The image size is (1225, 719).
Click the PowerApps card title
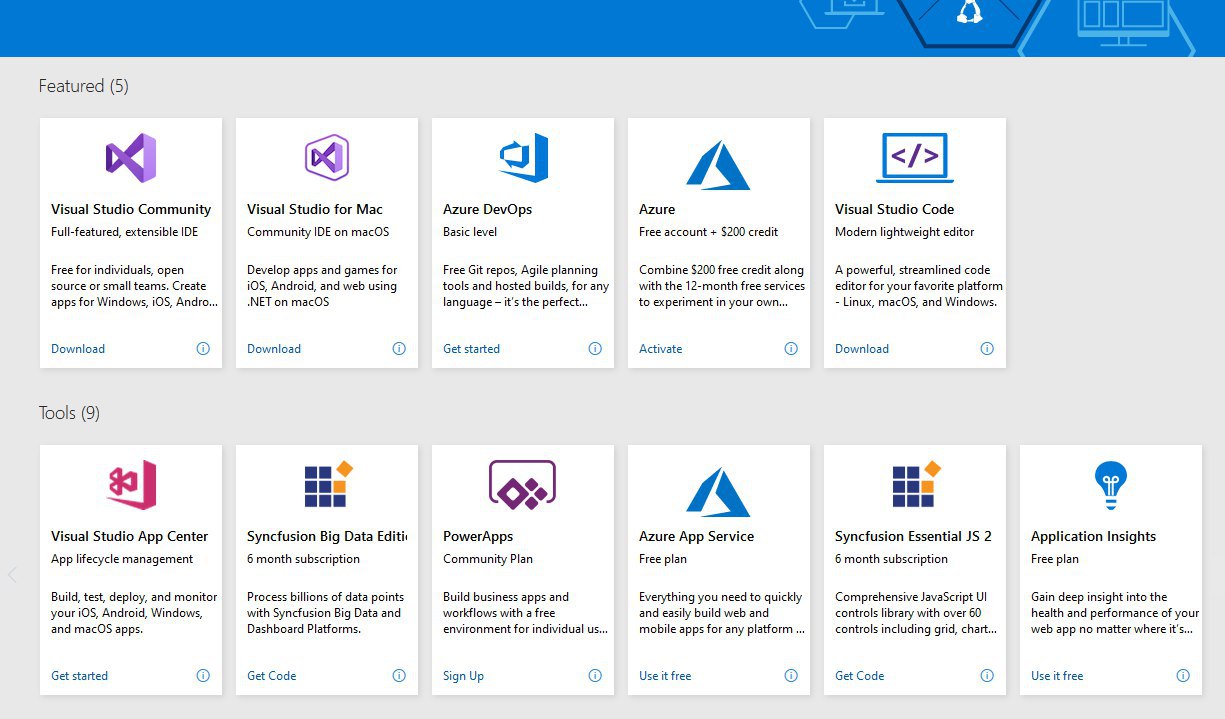[478, 536]
